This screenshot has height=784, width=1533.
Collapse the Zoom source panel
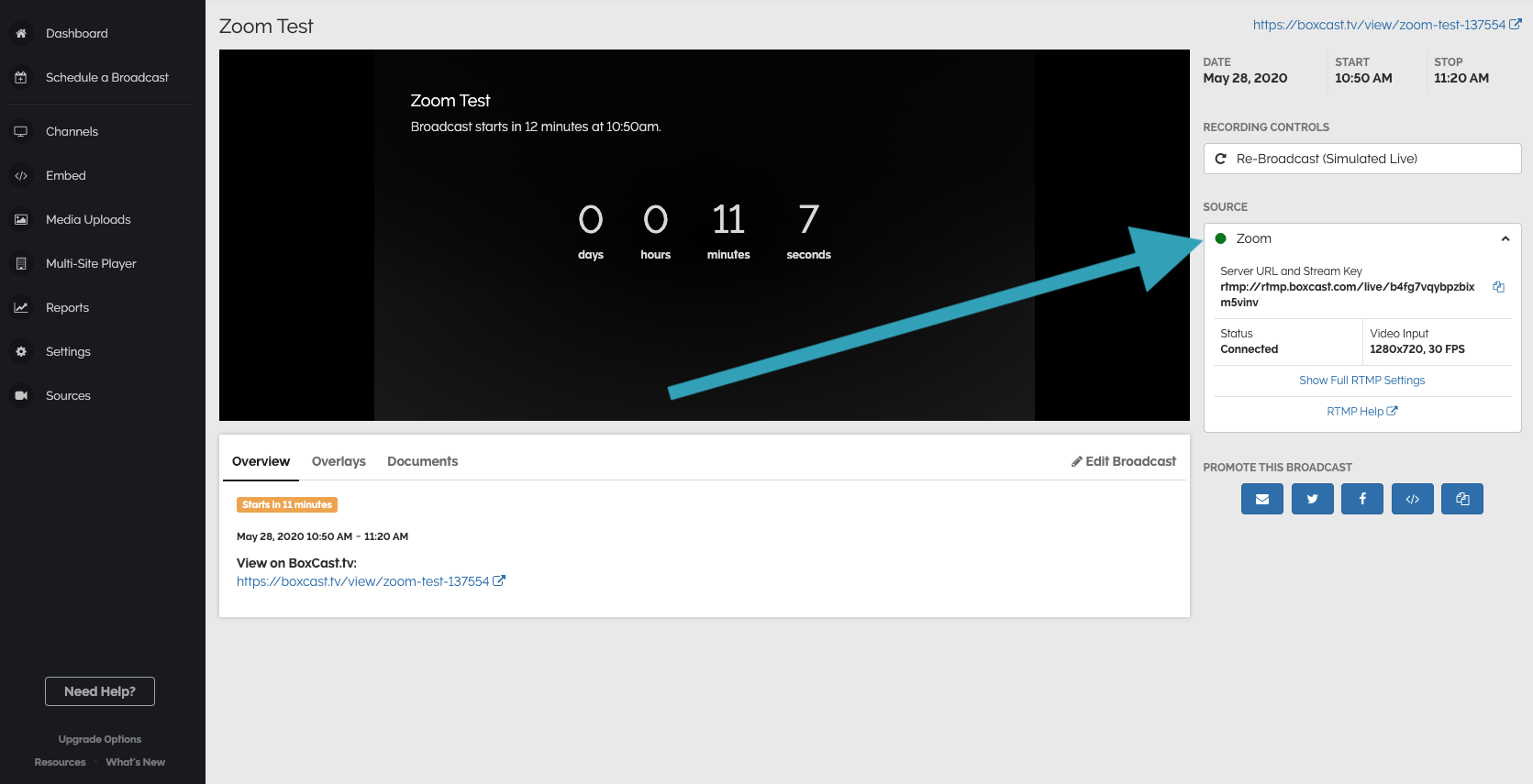tap(1505, 238)
